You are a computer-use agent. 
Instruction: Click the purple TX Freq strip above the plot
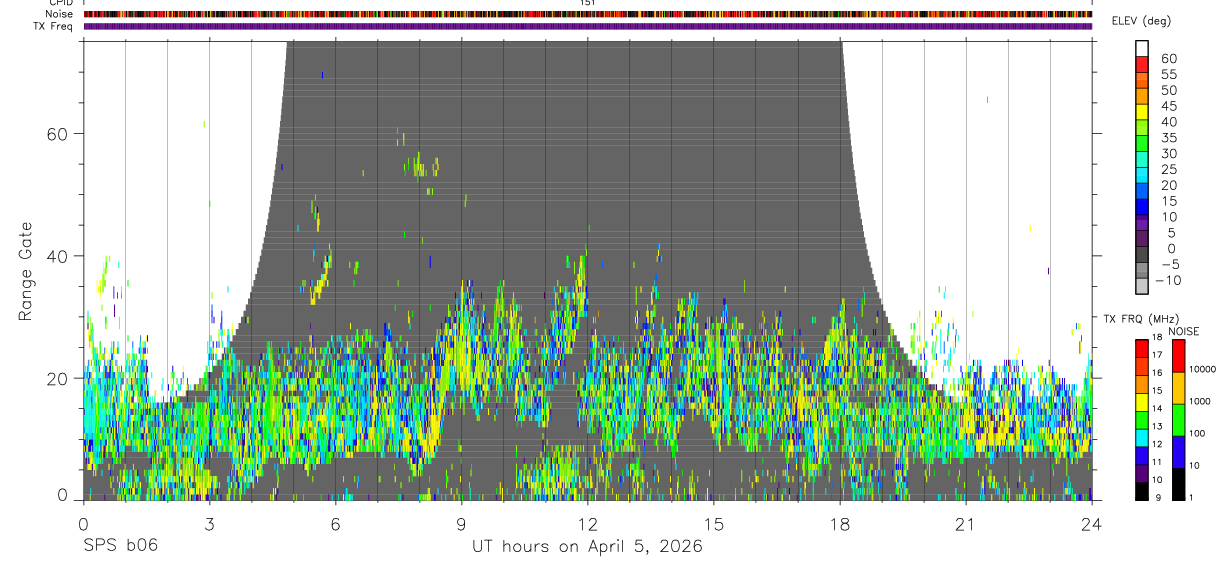(587, 26)
